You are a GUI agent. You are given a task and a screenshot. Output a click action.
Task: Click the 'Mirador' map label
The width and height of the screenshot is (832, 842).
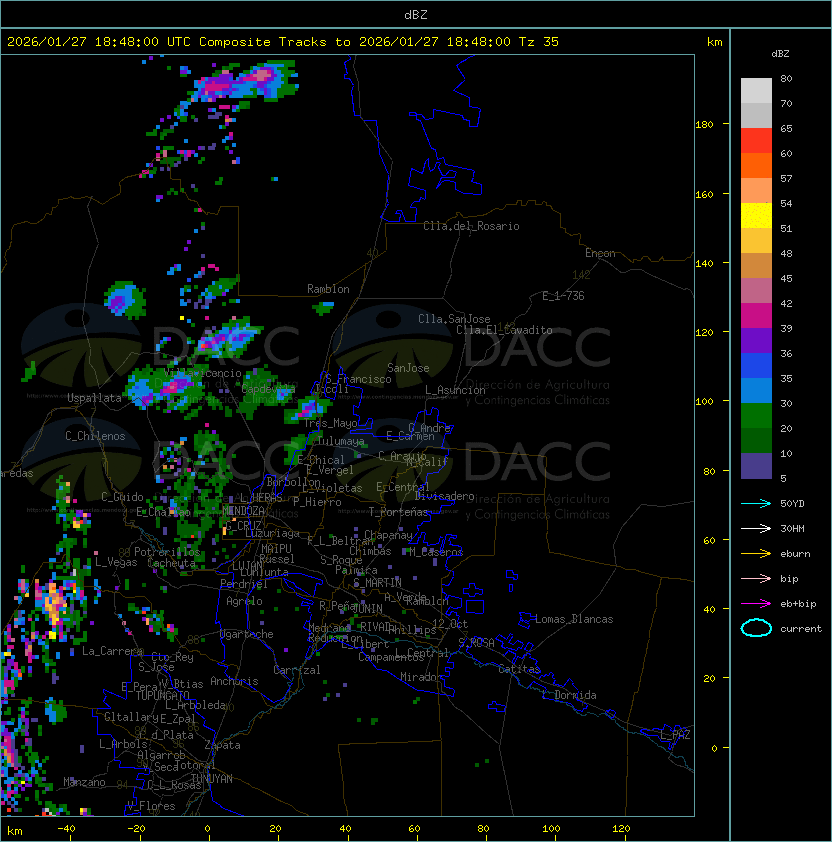[x=422, y=677]
